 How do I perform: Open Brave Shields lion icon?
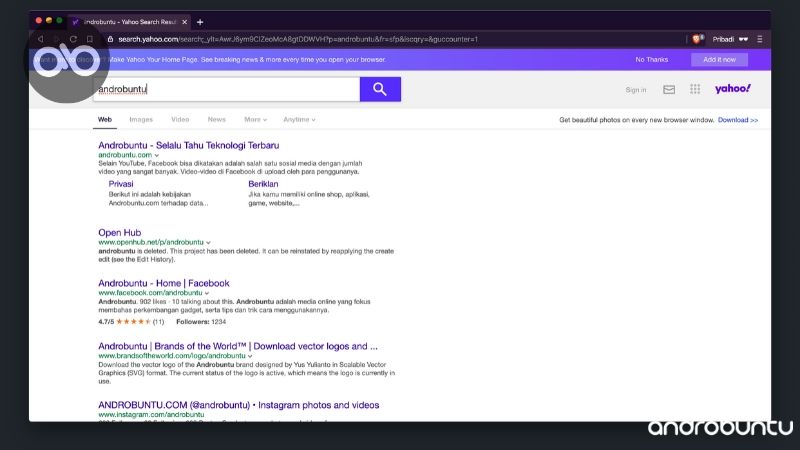[x=697, y=39]
